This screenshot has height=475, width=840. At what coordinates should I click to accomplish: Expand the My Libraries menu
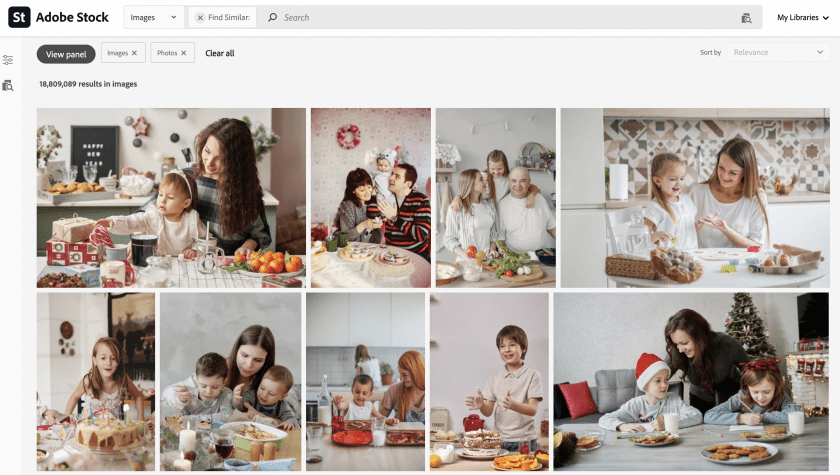coord(802,17)
